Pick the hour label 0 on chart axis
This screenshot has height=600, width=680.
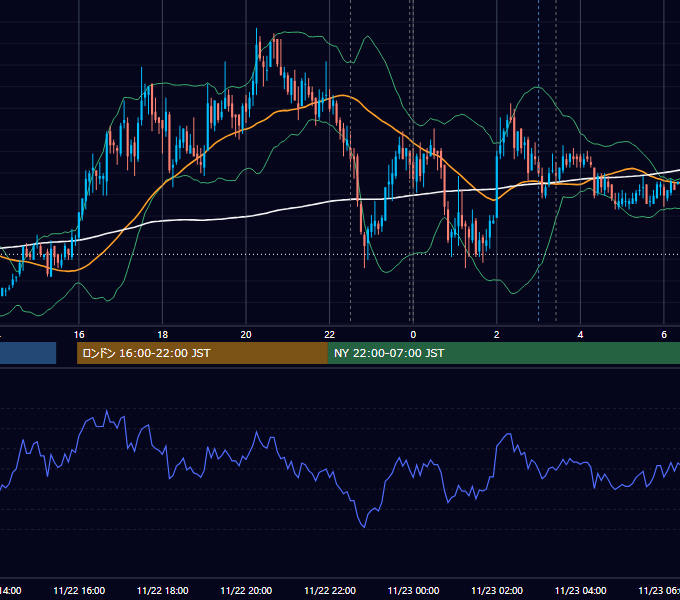413,335
